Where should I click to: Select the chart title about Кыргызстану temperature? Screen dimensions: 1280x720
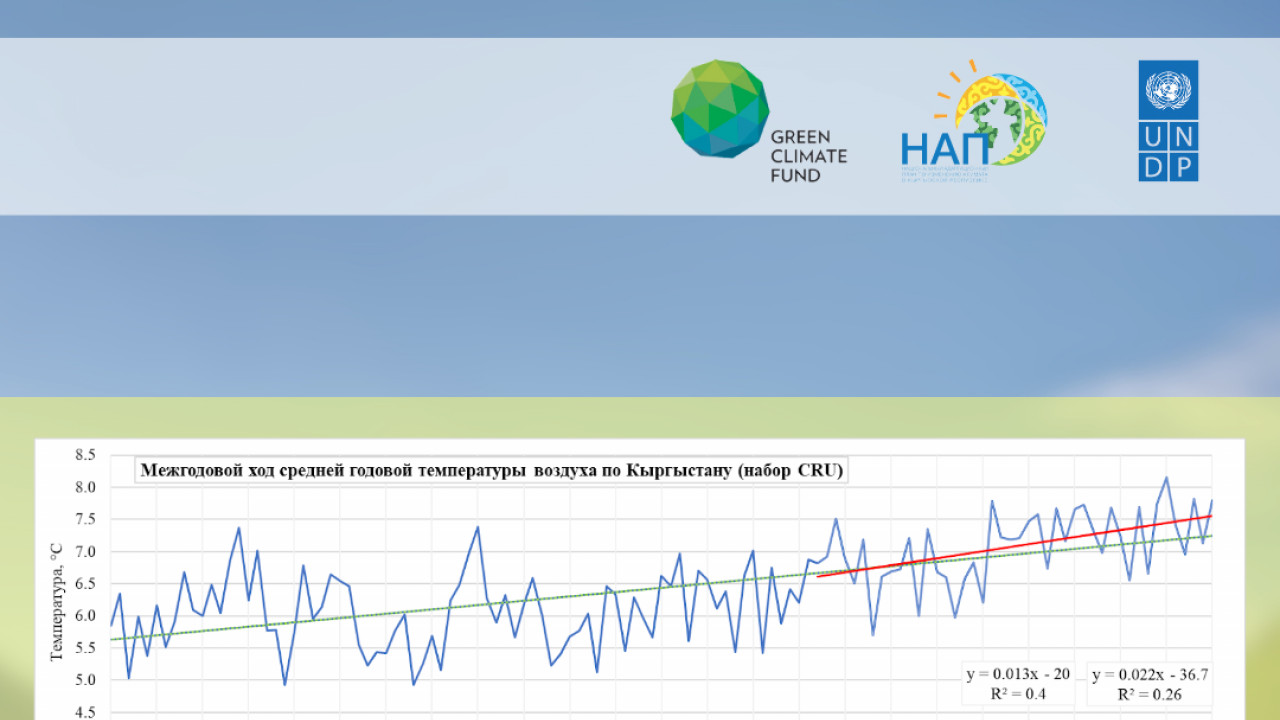(x=491, y=471)
